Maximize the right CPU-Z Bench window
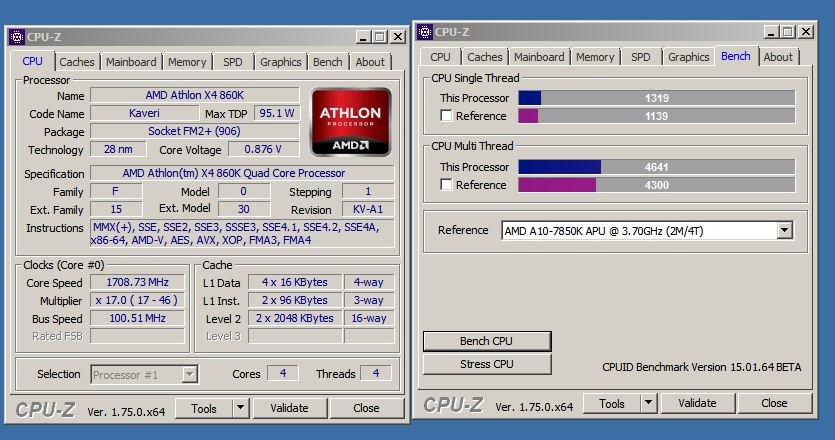This screenshot has width=835, height=440. click(788, 32)
